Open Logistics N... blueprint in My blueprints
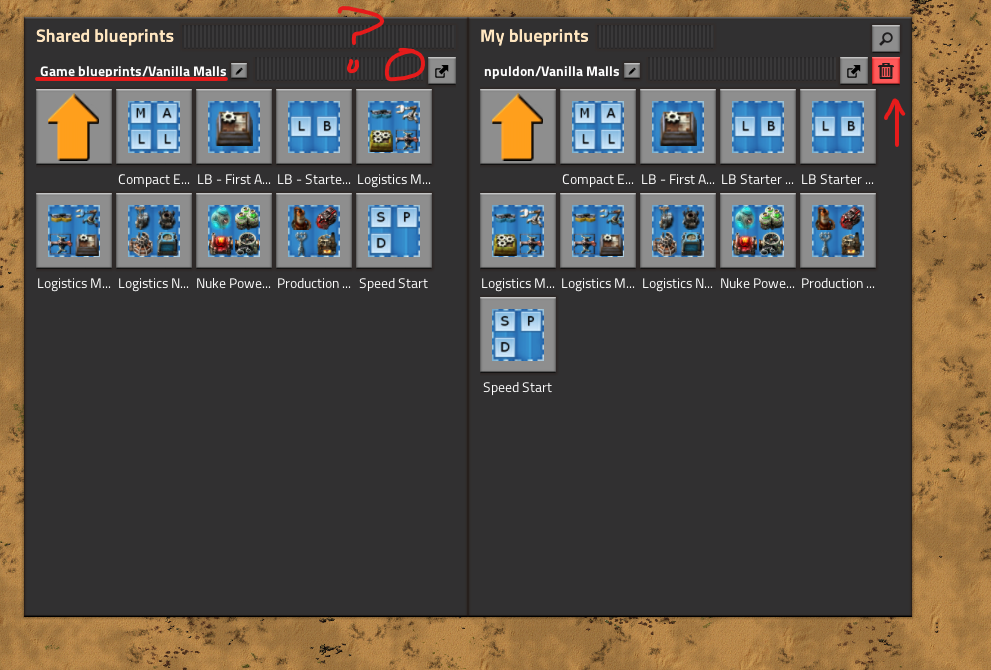991x670 pixels. (678, 230)
